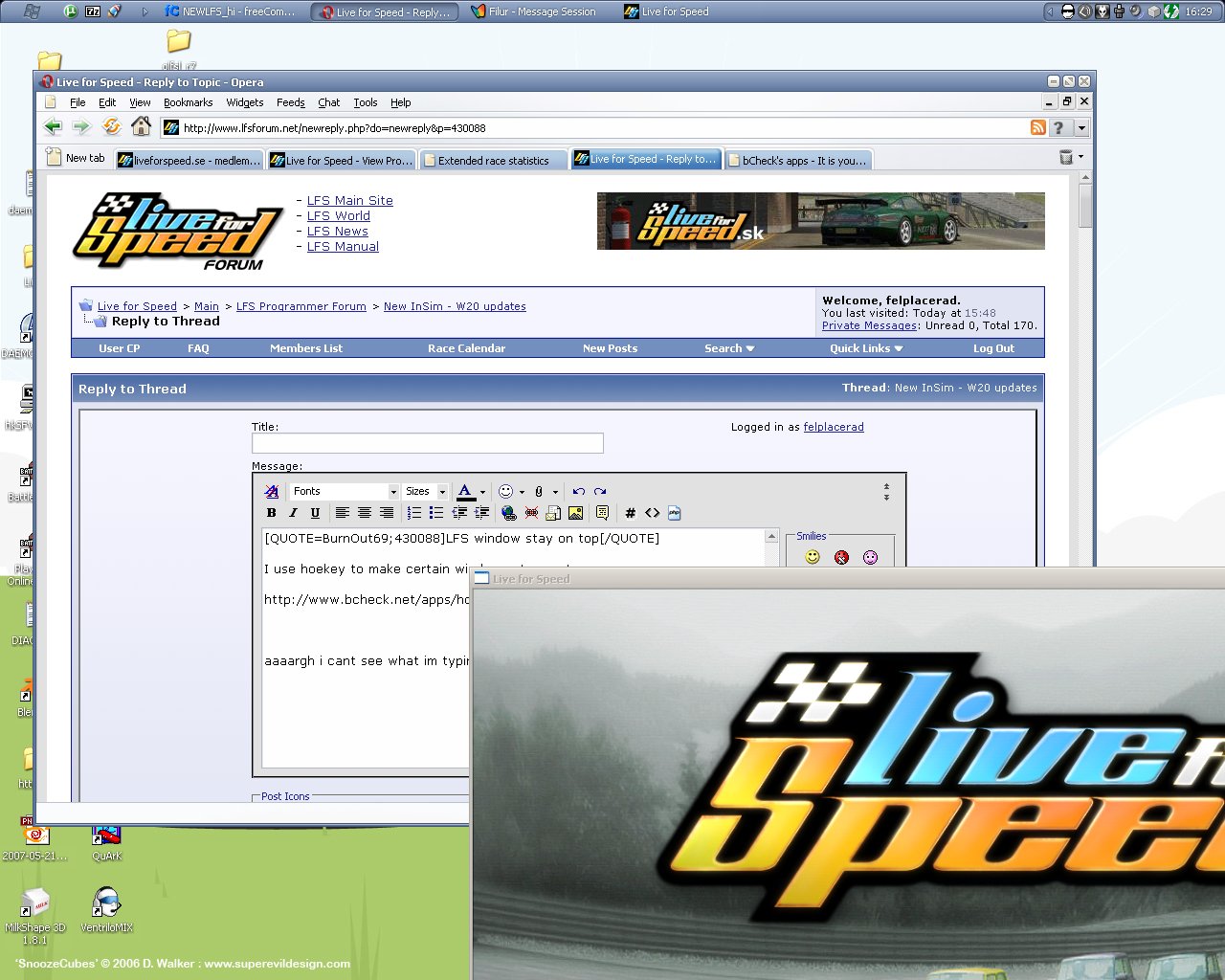The width and height of the screenshot is (1225, 980).
Task: Open NEWLFS_hi freeCommander taskbar item
Action: tap(233, 11)
